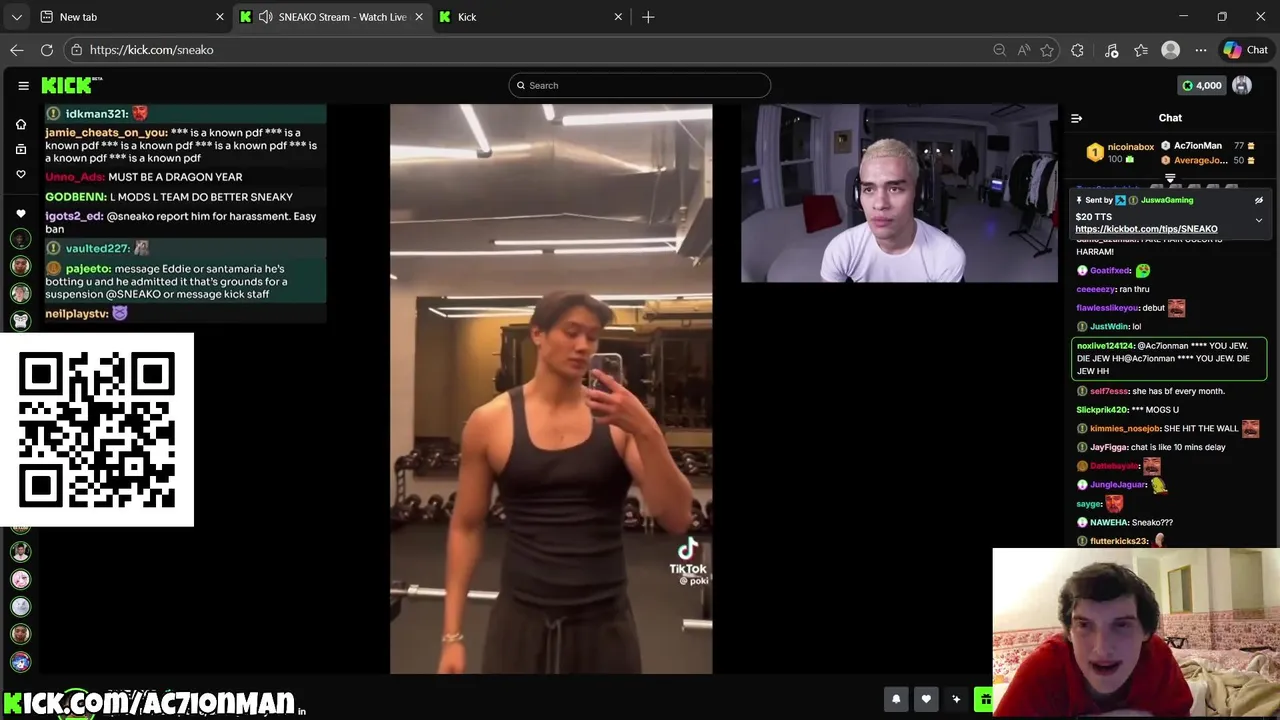Click username JayFigga in chat
This screenshot has height=720, width=1280.
coord(1108,447)
